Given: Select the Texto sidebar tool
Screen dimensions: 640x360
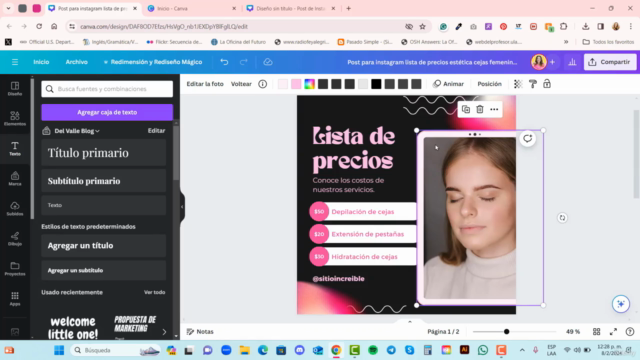Looking at the screenshot, I should click(15, 149).
